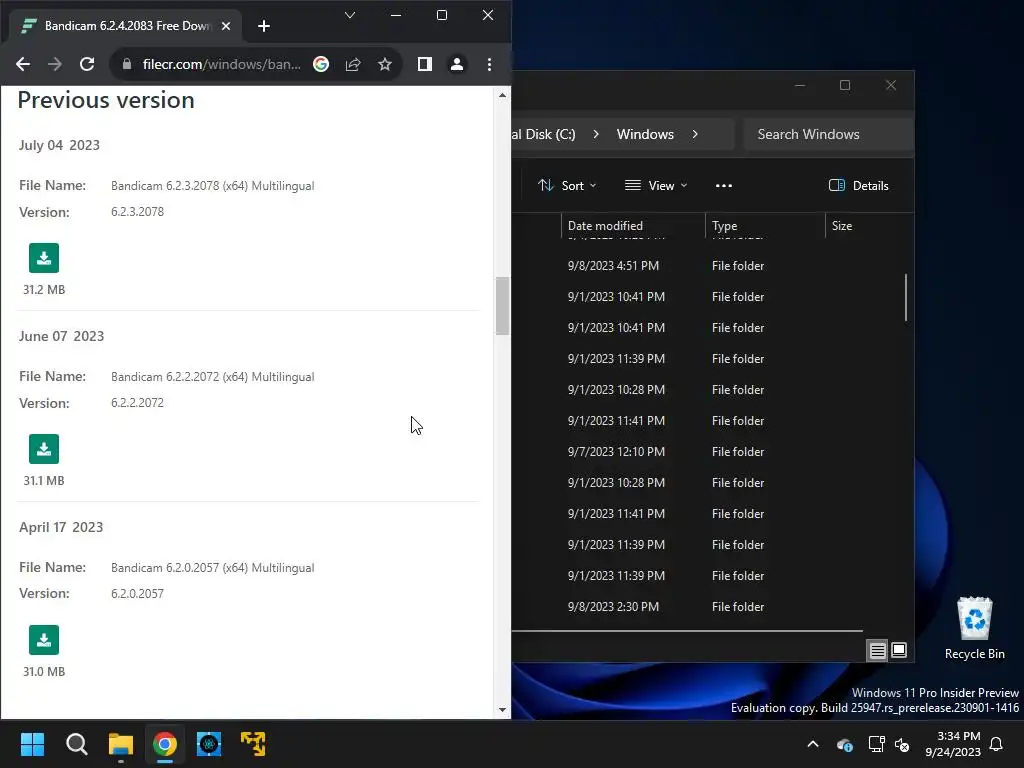Open the clock showing 3:34 PM
The image size is (1024, 768).
click(953, 744)
